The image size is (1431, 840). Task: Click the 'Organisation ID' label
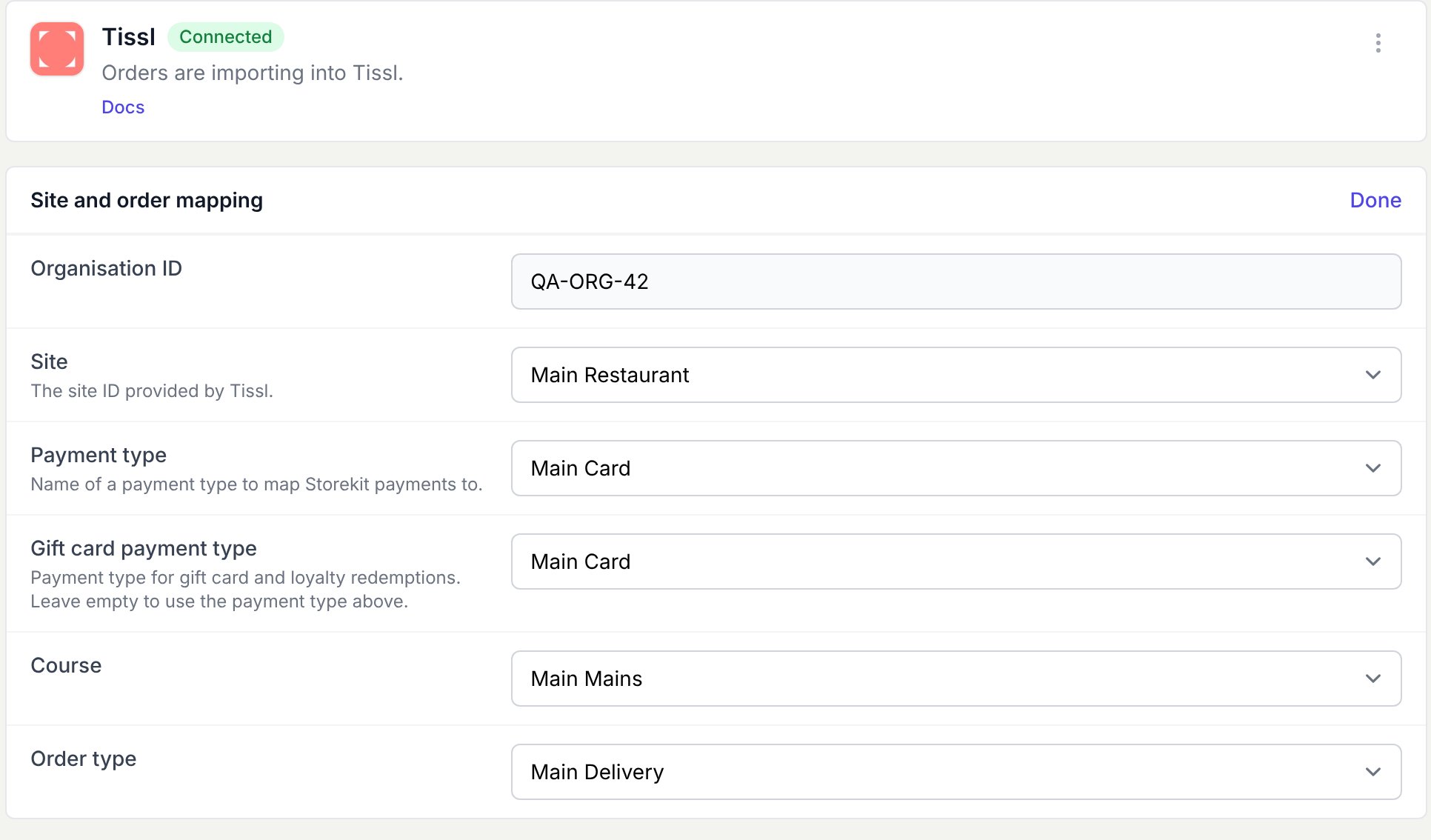coord(106,268)
